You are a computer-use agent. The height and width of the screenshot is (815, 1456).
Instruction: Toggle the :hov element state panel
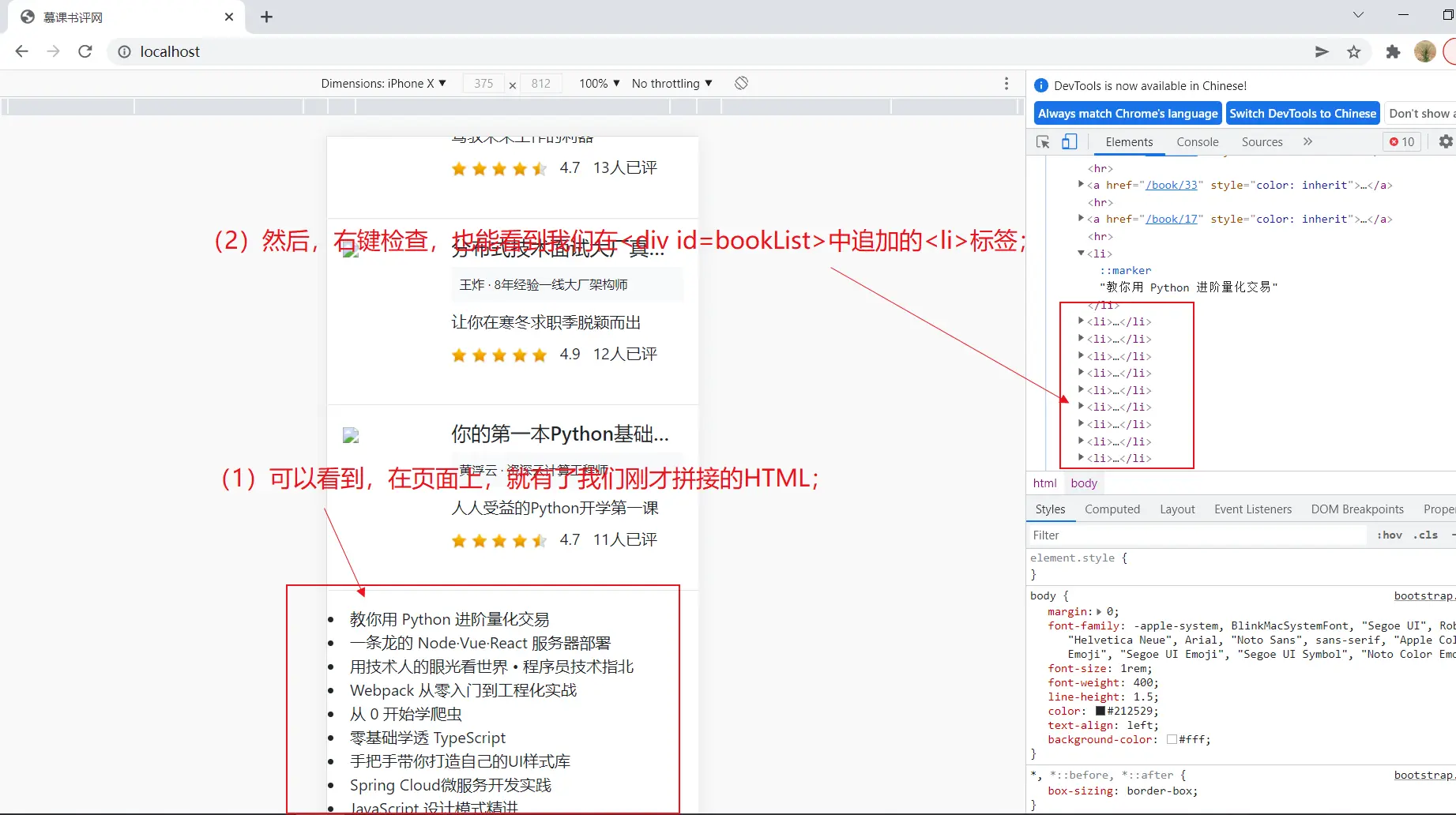pos(1389,535)
